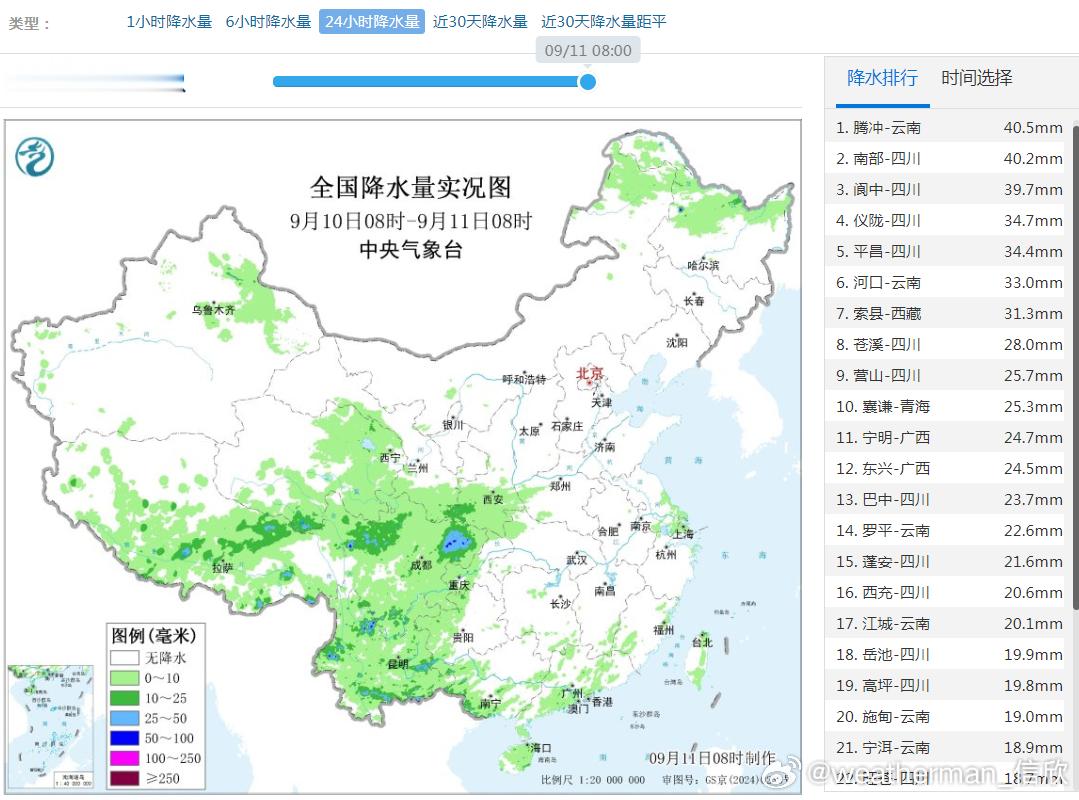This screenshot has height=800, width=1079.
Task: Click the 100~250 magenta legend swatch
Action: click(125, 758)
